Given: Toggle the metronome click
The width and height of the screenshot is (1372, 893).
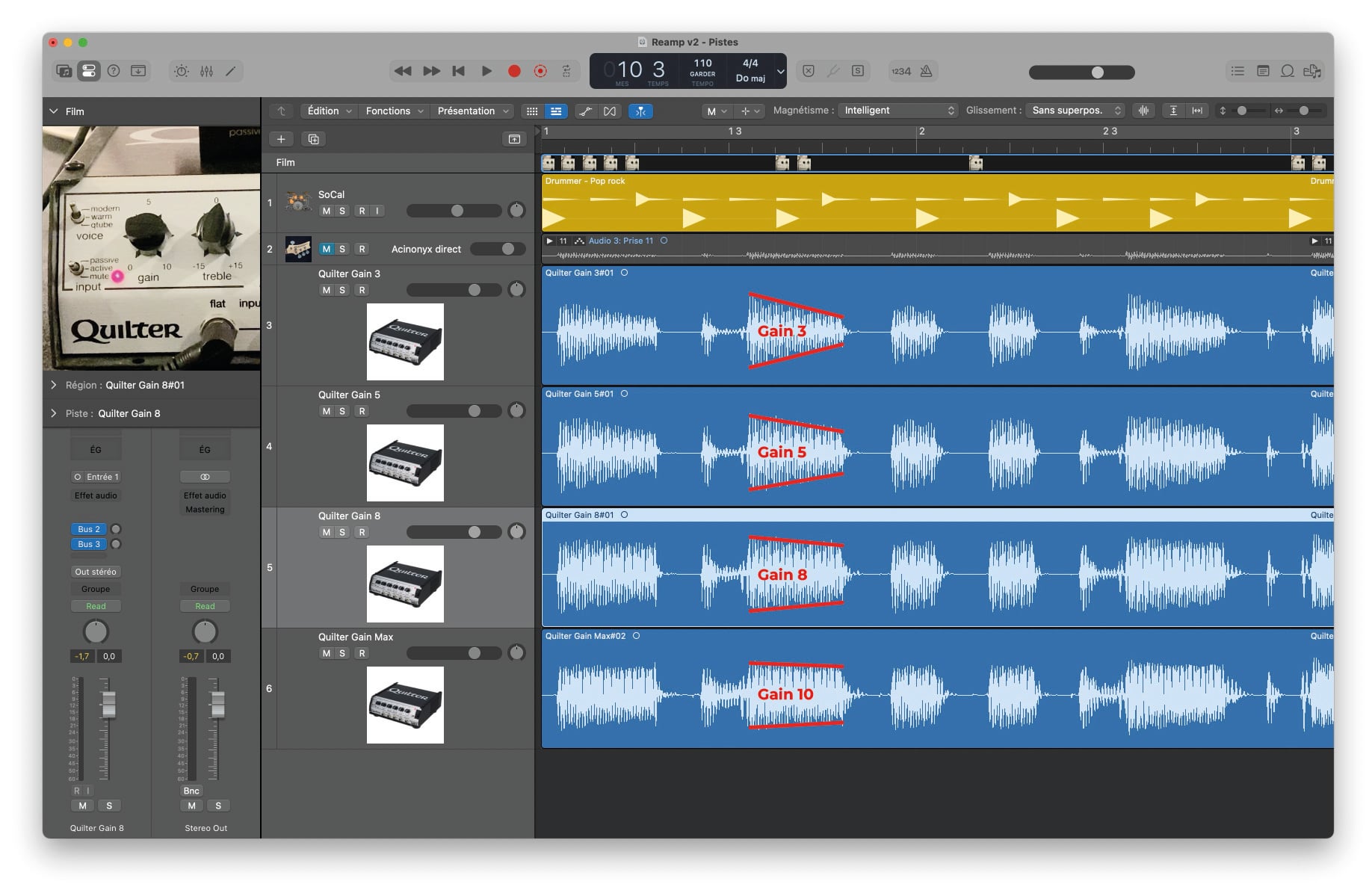Looking at the screenshot, I should click(x=927, y=71).
